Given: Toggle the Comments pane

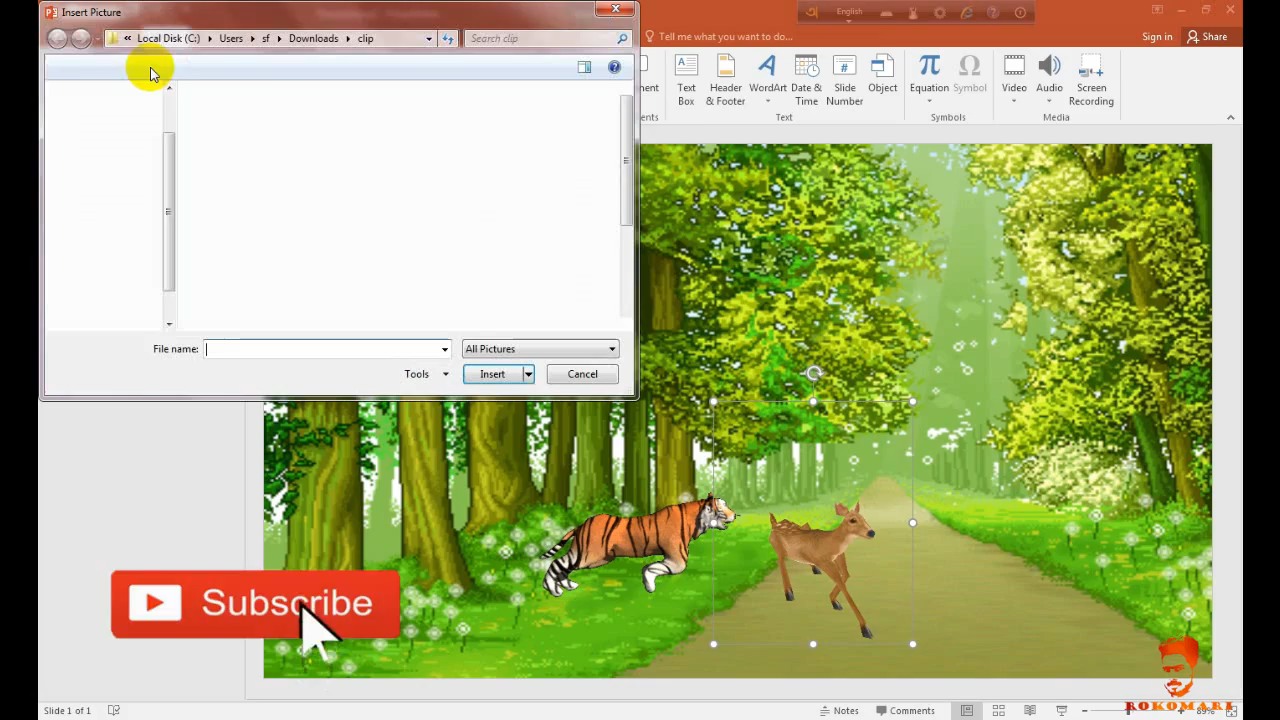Looking at the screenshot, I should pyautogui.click(x=904, y=710).
